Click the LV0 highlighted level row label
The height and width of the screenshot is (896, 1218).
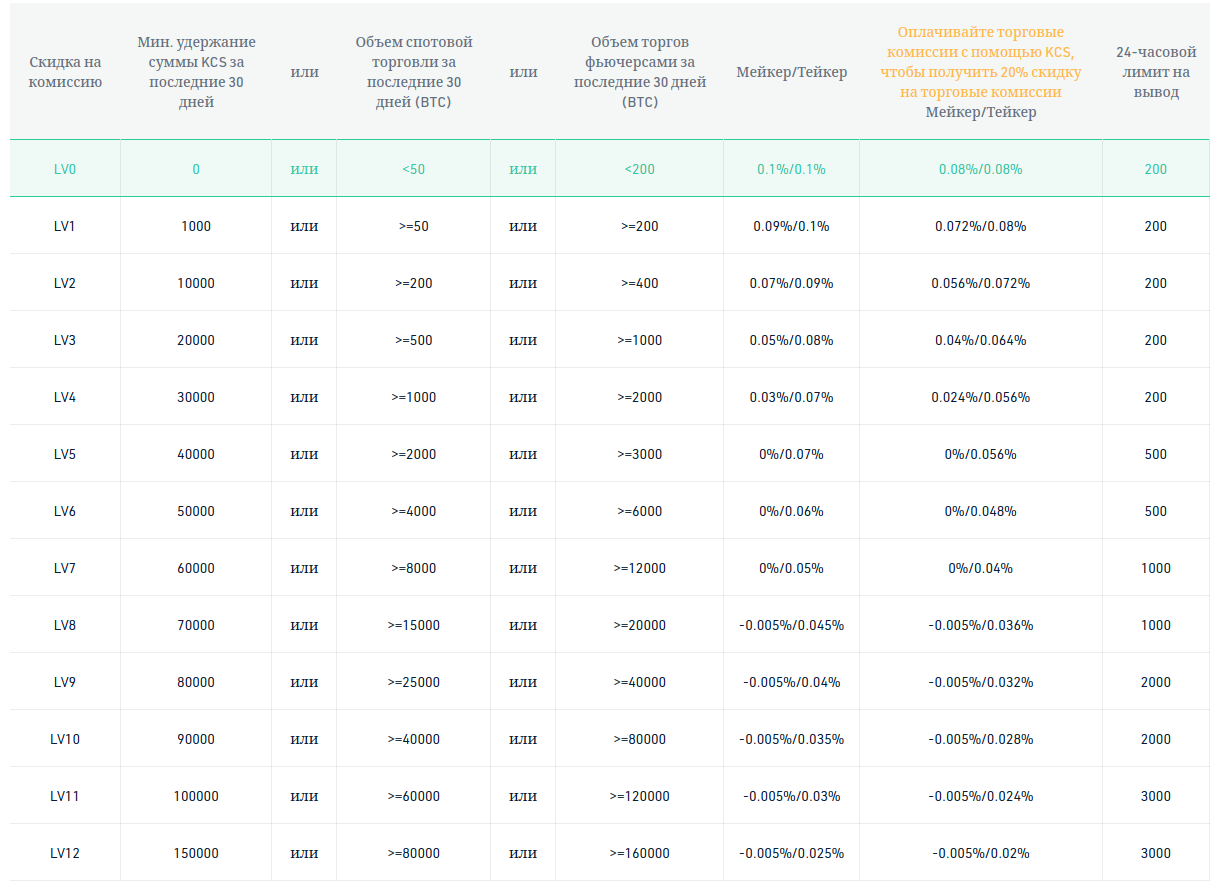pos(65,169)
